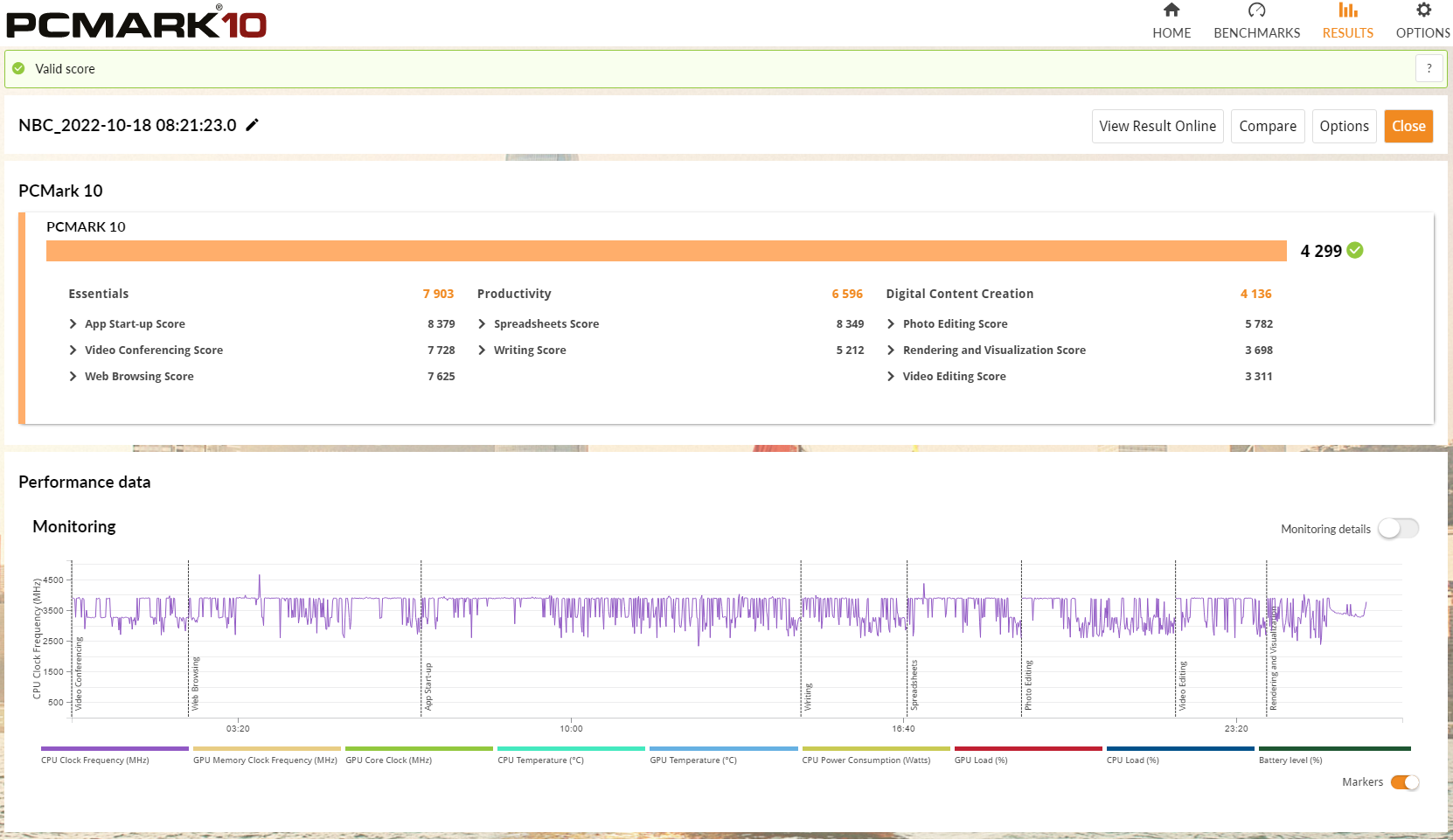Select the RESULTS tab

1348,23
